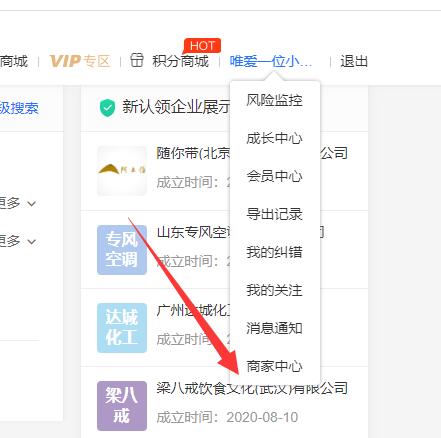Image resolution: width=441 pixels, height=438 pixels.
Task: Click the green shield verified icon
Action: click(107, 108)
